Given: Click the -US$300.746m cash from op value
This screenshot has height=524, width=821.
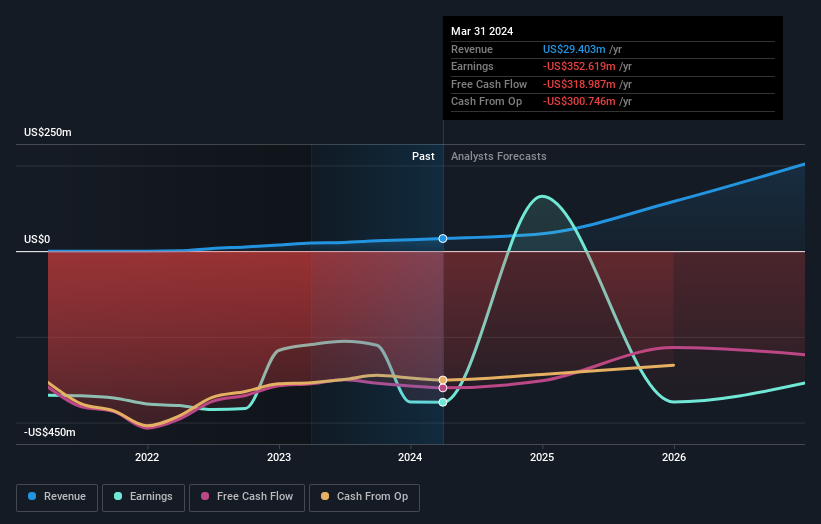Looking at the screenshot, I should point(579,102).
